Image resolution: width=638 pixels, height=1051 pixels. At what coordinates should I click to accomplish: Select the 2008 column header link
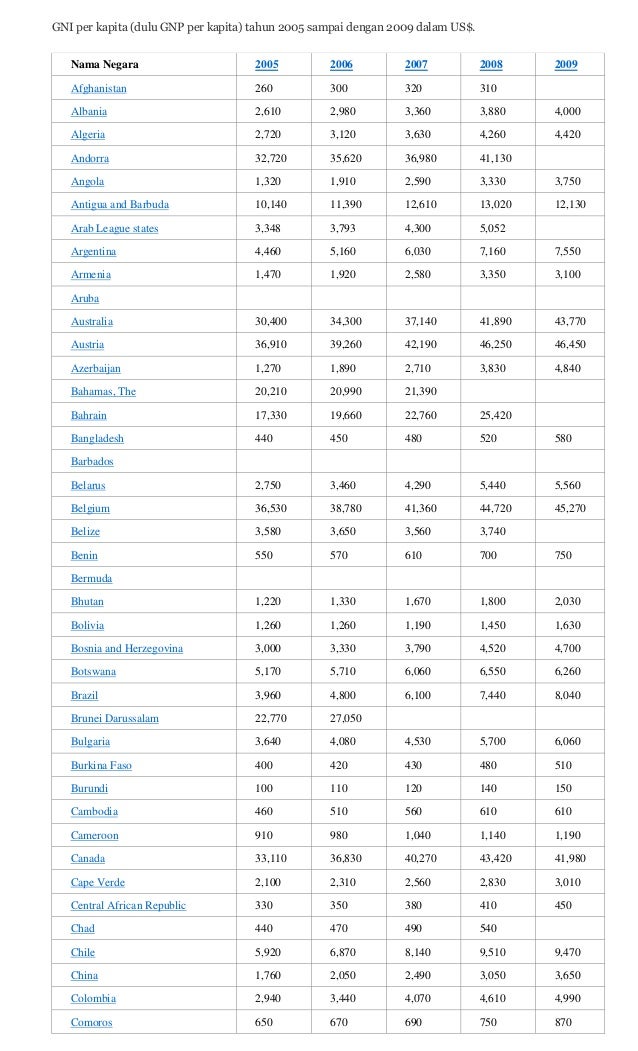(x=491, y=65)
